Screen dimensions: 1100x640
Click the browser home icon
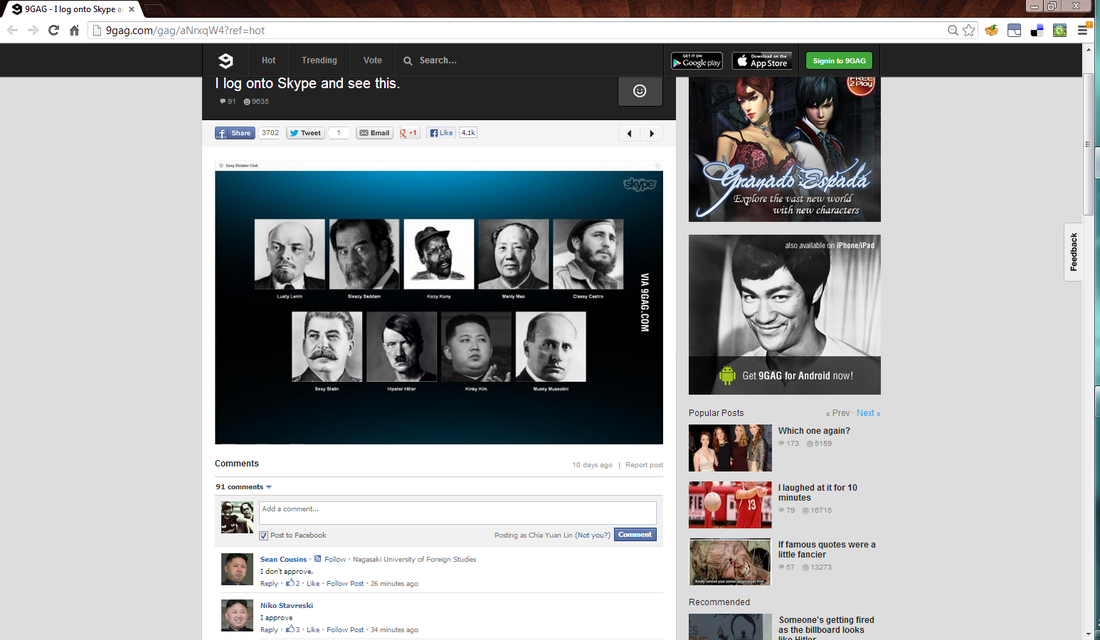tap(74, 30)
